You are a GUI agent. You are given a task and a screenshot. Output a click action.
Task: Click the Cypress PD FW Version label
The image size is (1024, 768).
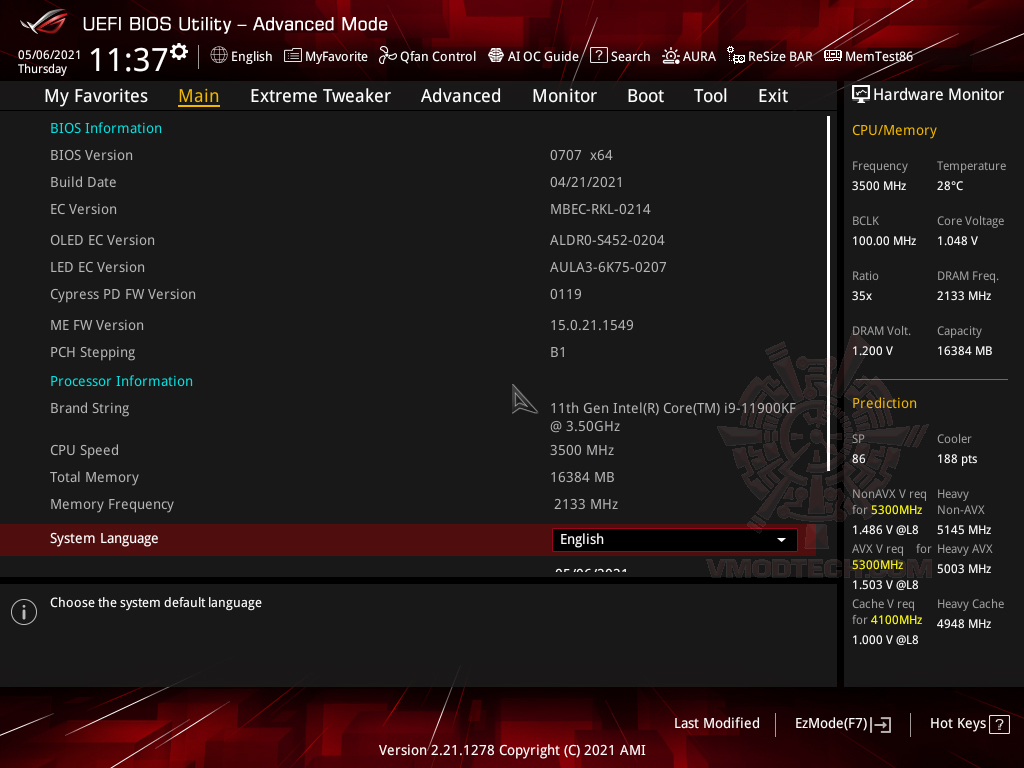123,295
